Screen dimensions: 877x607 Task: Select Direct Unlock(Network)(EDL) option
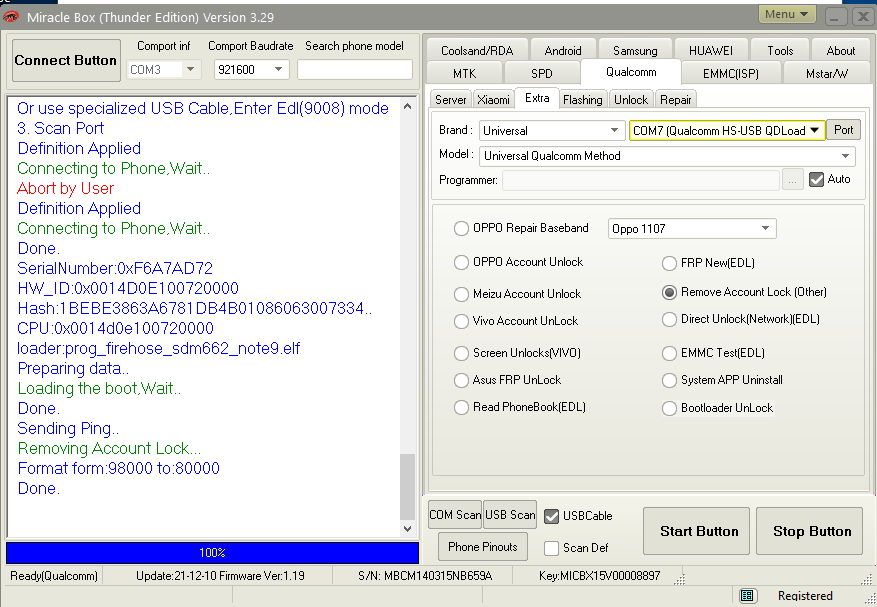pos(669,319)
